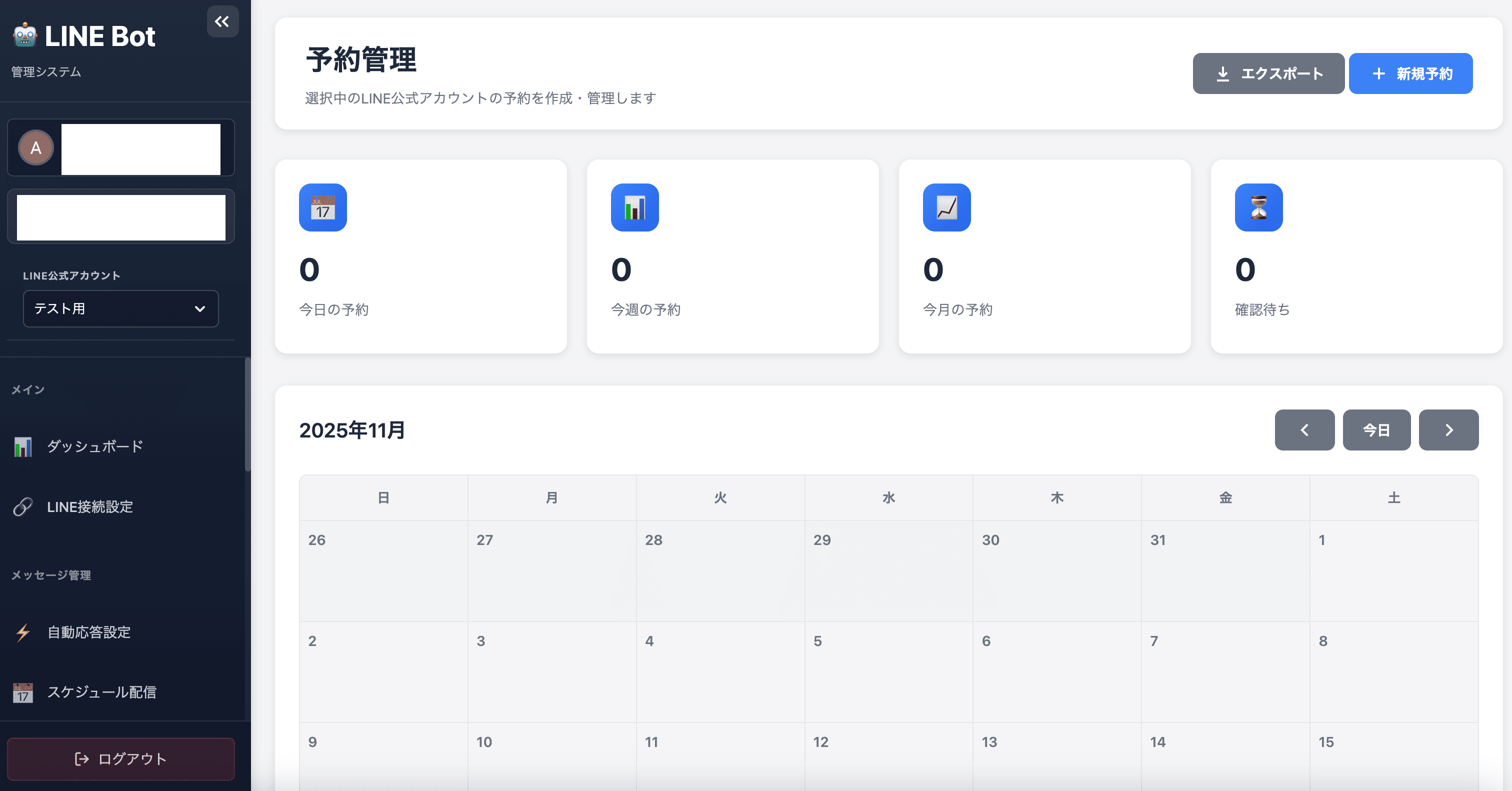Open LINE接続設定 via the link icon
The width and height of the screenshot is (1512, 791).
coord(23,507)
